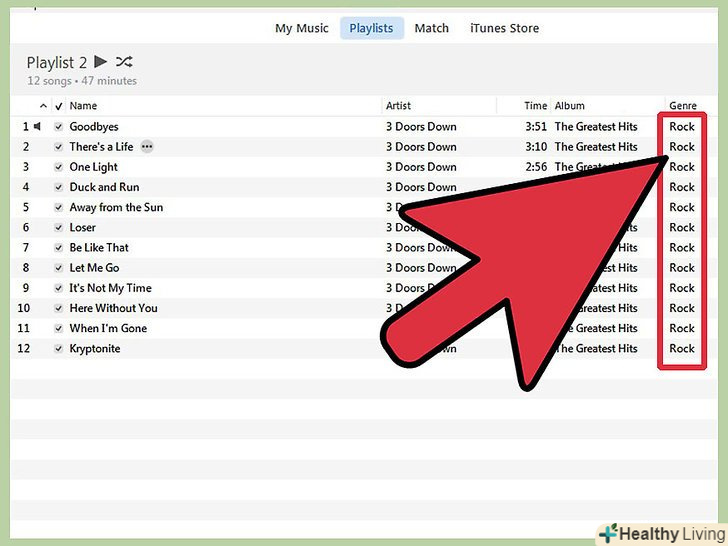Click the Healthy Living logo icon
Screen dimensions: 728x546
pos(607,532)
